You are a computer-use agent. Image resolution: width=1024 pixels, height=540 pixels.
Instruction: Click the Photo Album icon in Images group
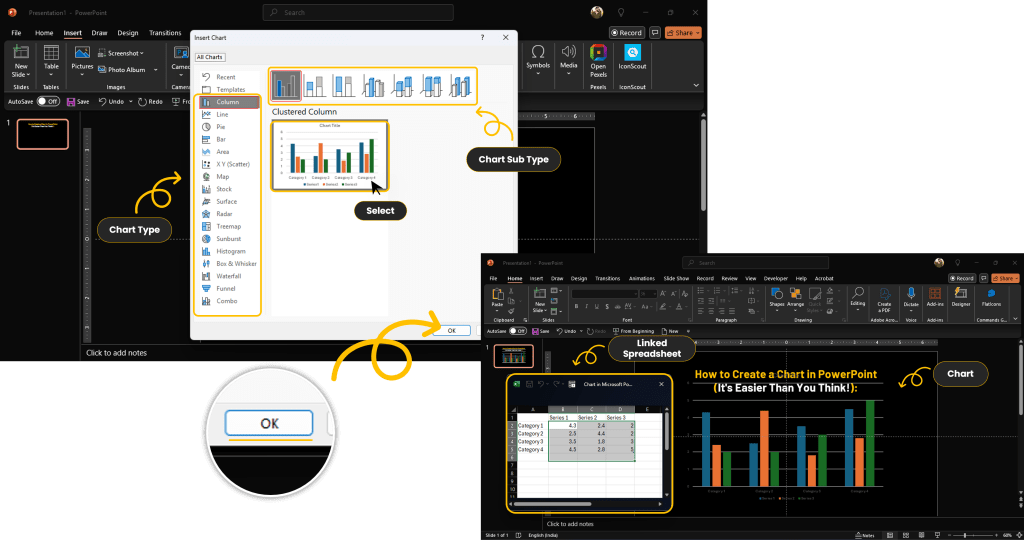(x=103, y=70)
